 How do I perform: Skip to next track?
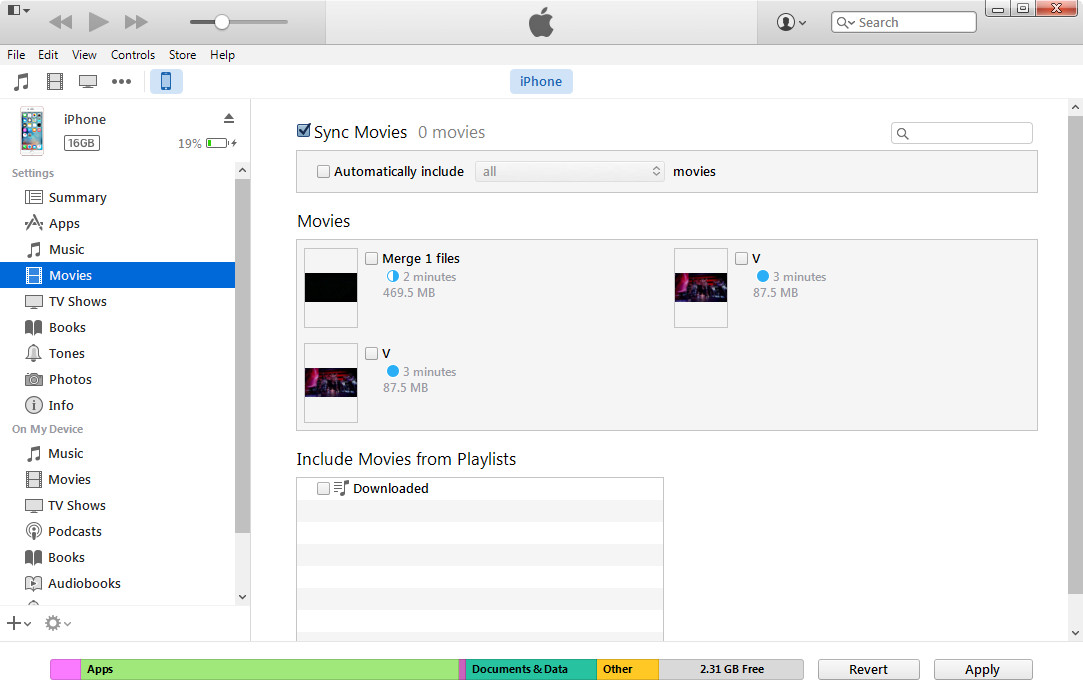click(136, 22)
